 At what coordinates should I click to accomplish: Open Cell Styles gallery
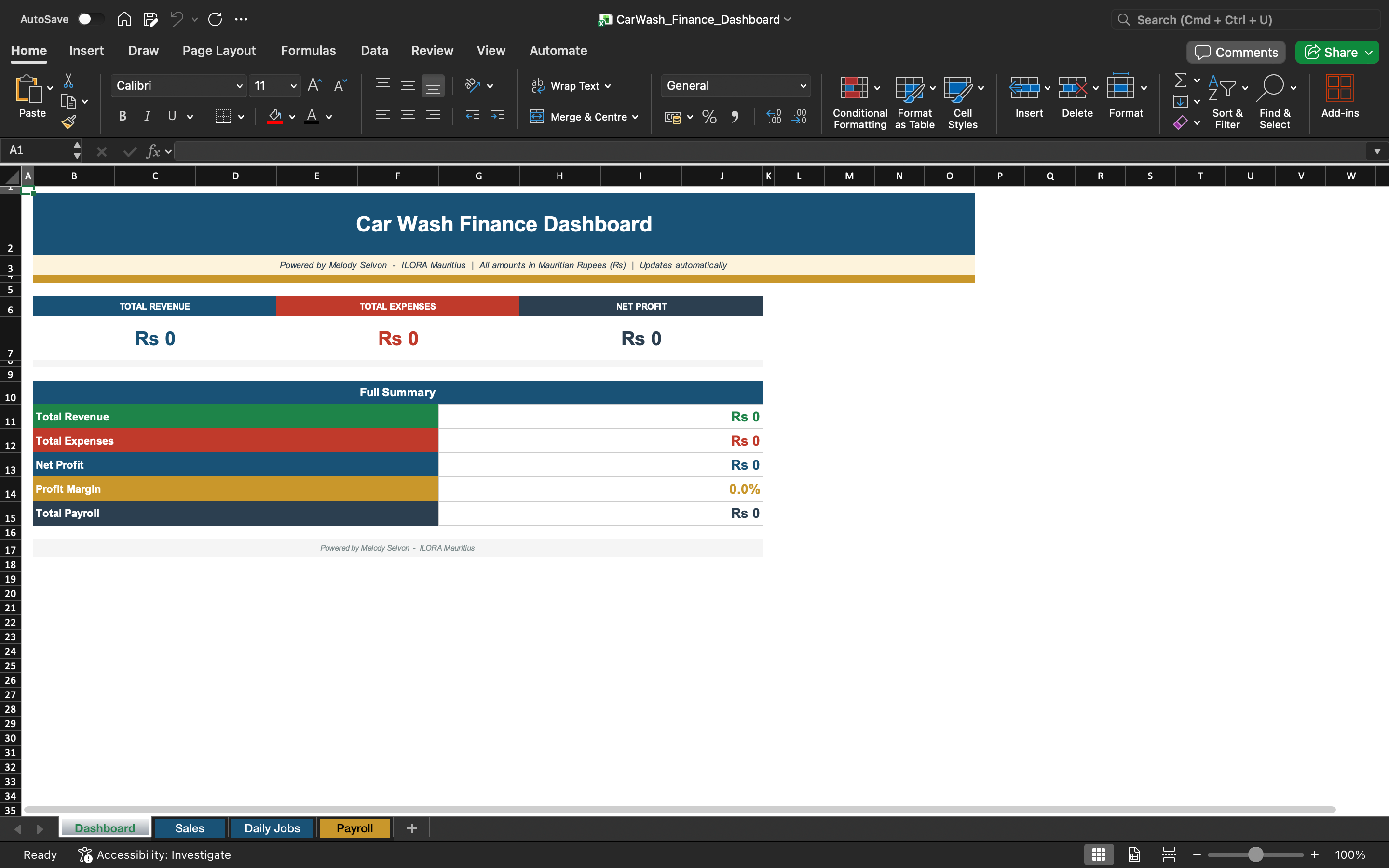[963, 103]
